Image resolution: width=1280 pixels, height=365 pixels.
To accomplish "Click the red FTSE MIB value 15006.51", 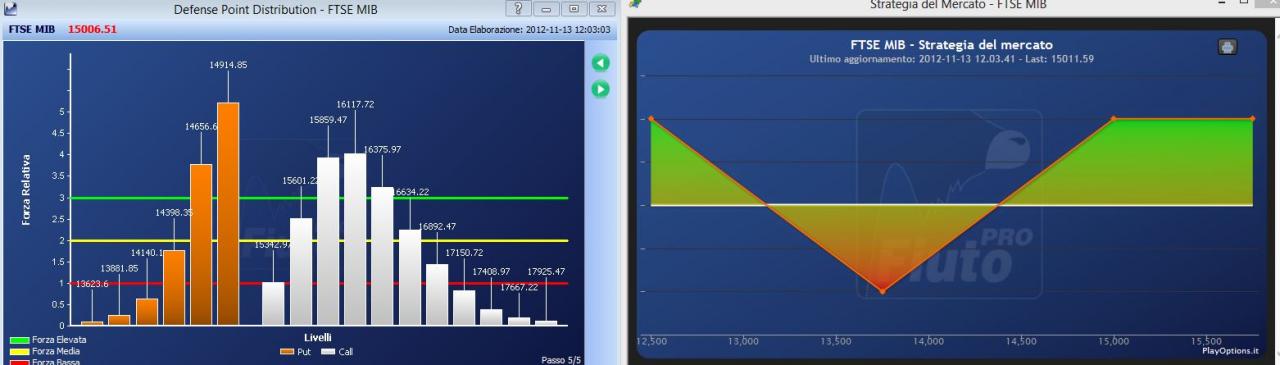I will pyautogui.click(x=93, y=30).
